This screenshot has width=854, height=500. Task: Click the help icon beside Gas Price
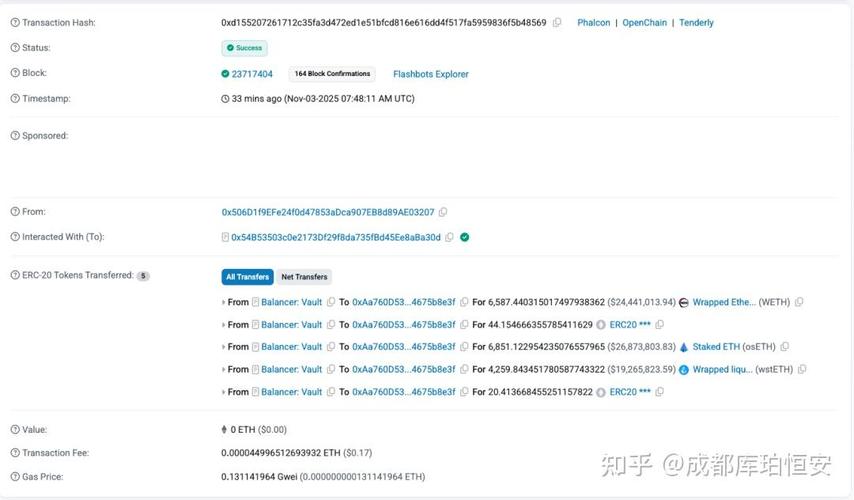14,477
